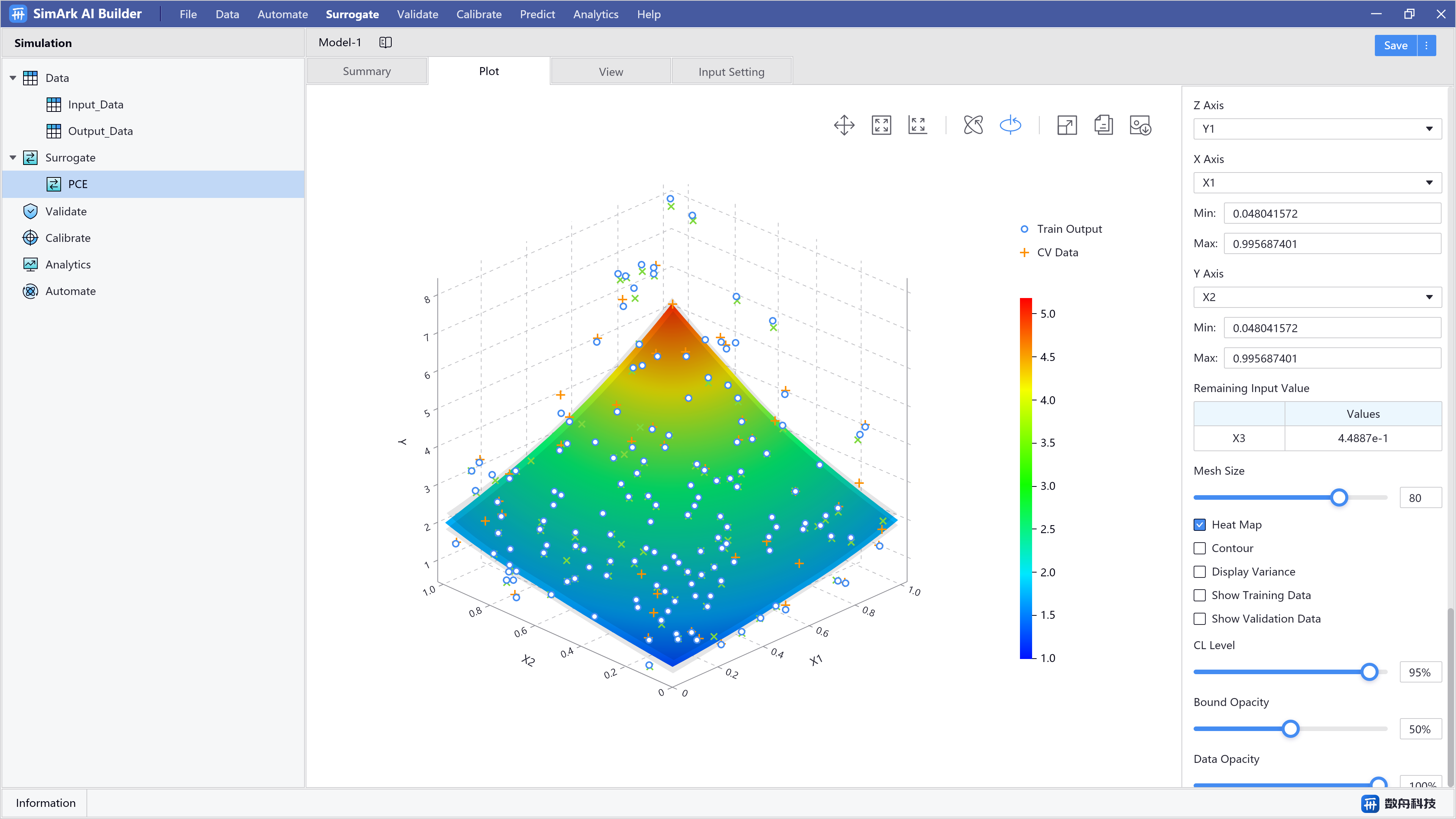Click the Model-1 title label
The height and width of the screenshot is (819, 1456).
tap(340, 42)
